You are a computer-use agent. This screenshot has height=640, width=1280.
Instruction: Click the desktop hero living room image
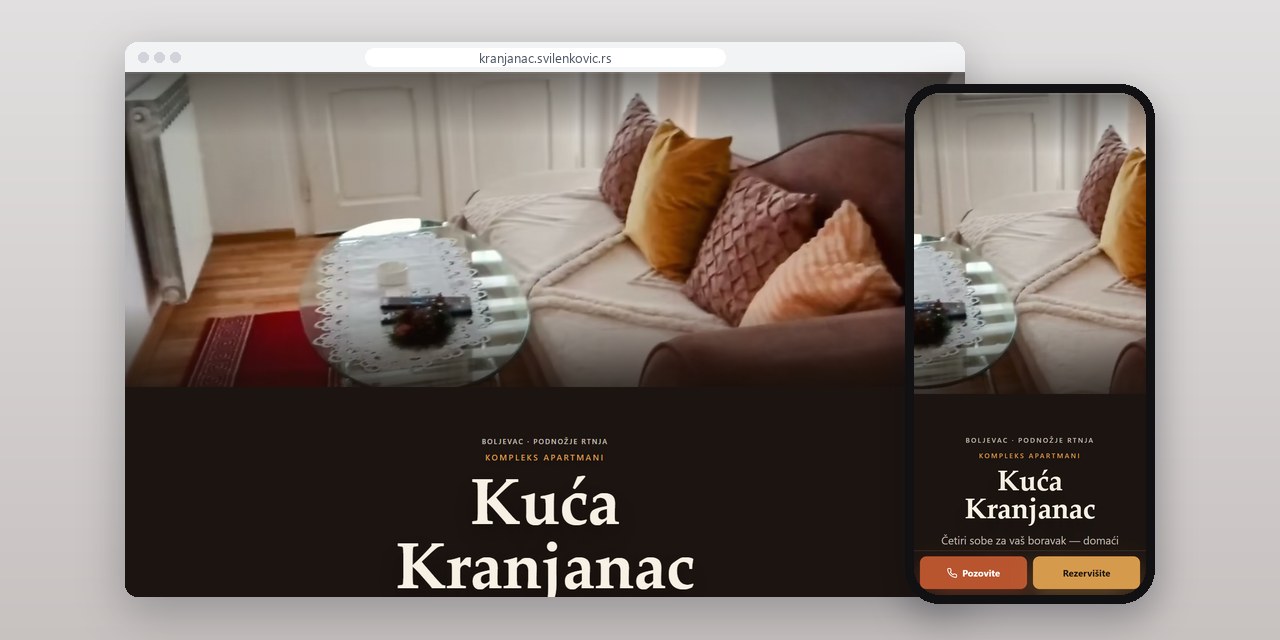514,229
